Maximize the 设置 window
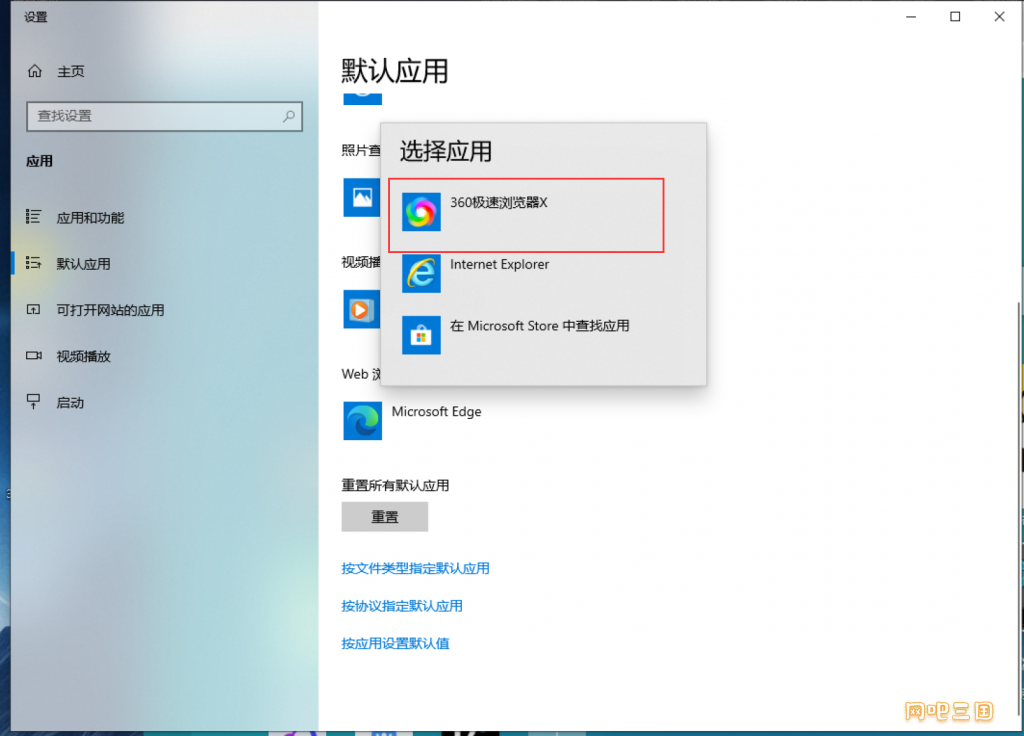Image resolution: width=1024 pixels, height=736 pixels. coord(955,16)
